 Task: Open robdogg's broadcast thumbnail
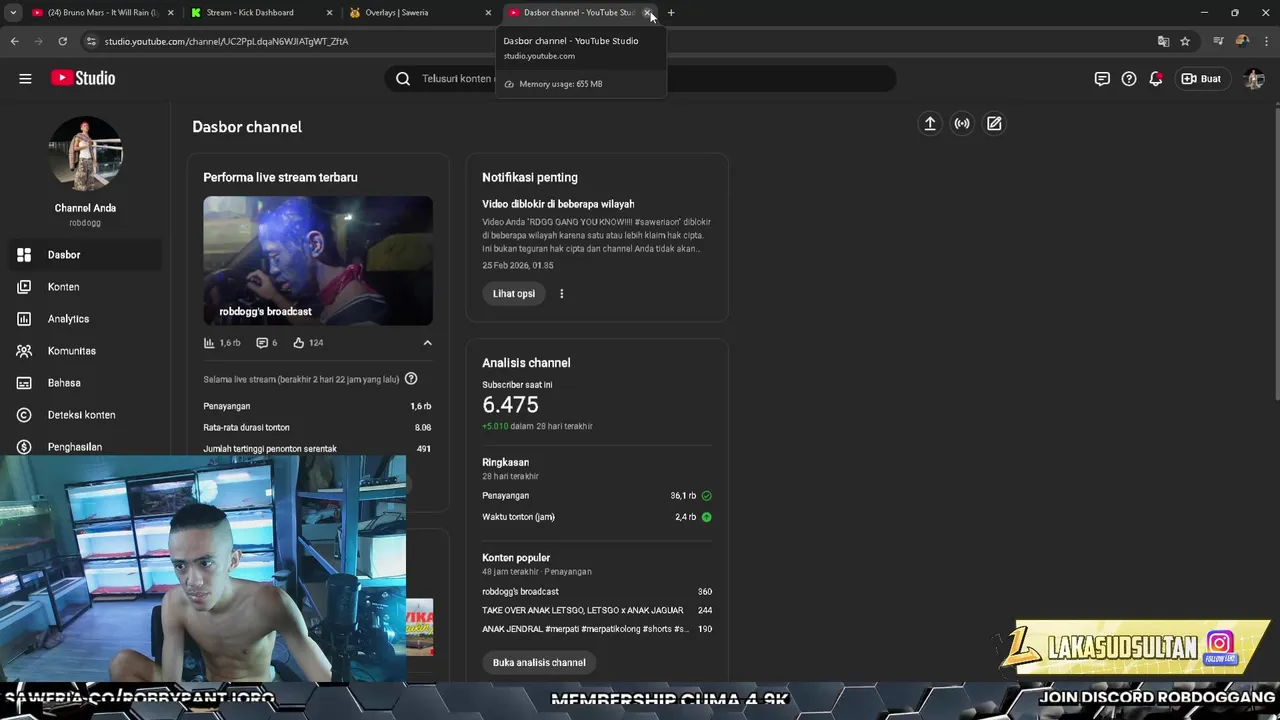(318, 260)
